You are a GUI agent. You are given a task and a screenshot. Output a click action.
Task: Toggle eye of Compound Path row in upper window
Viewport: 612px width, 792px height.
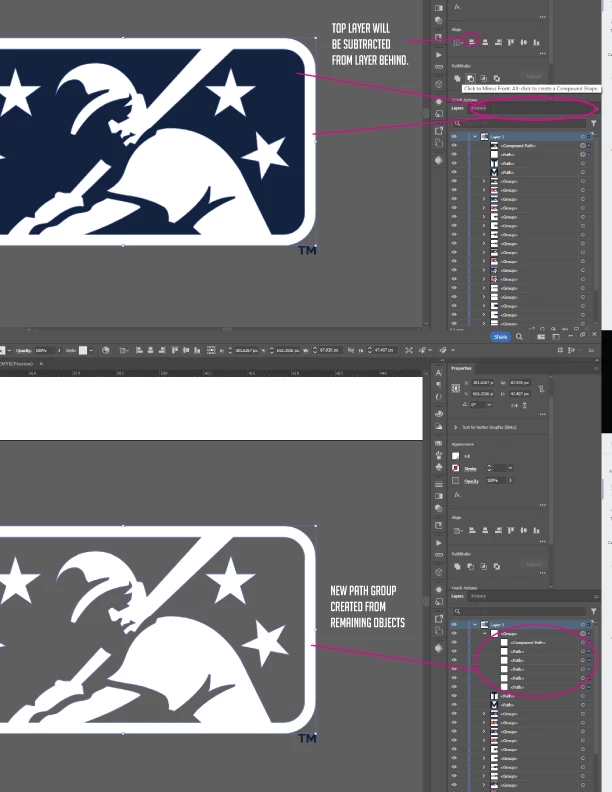pyautogui.click(x=454, y=145)
